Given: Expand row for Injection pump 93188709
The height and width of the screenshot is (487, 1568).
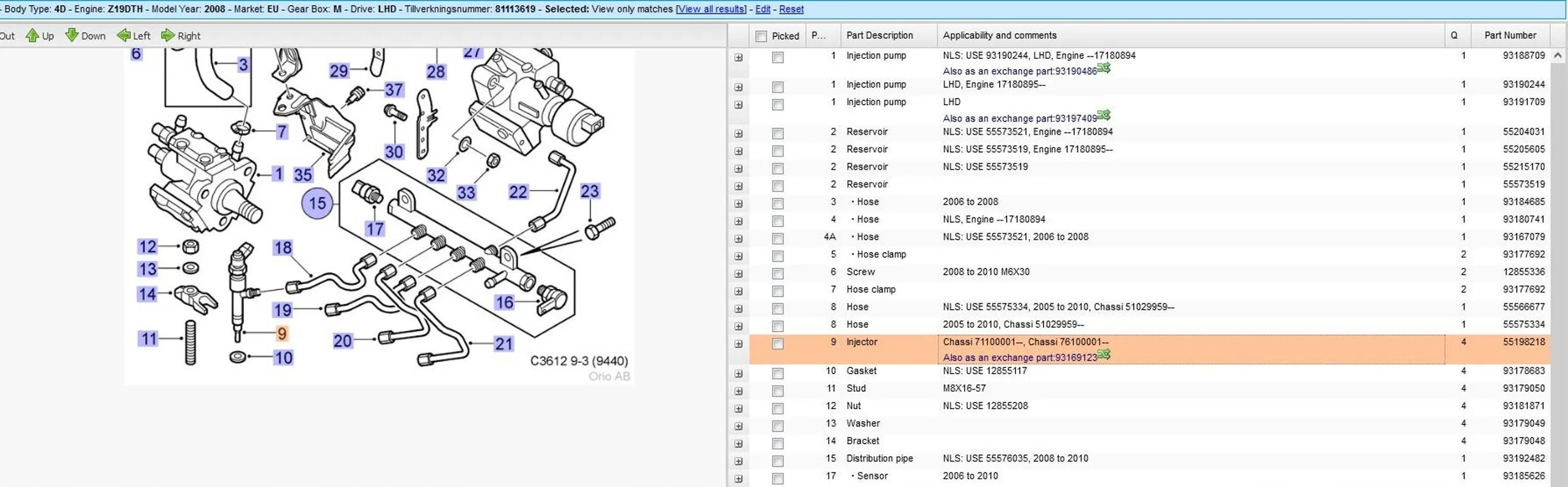Looking at the screenshot, I should [x=738, y=58].
